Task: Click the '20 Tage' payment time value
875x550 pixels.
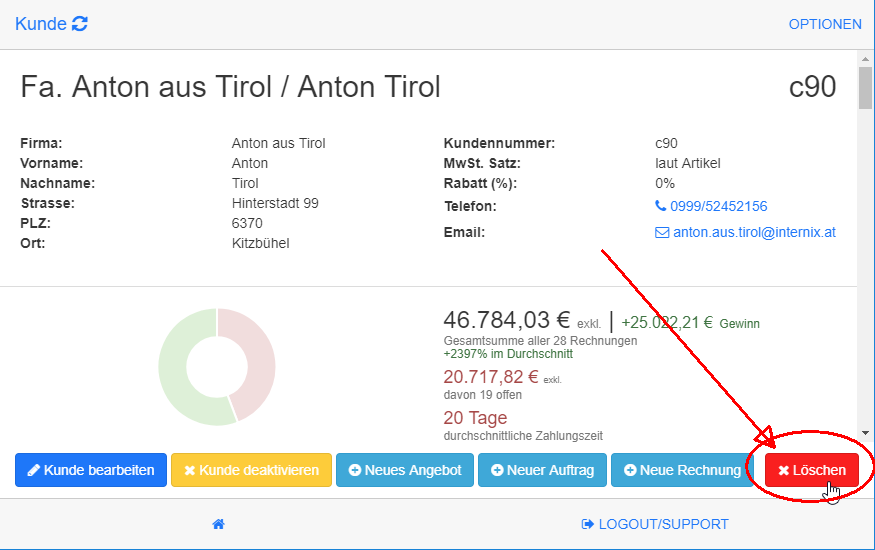Action: [475, 418]
